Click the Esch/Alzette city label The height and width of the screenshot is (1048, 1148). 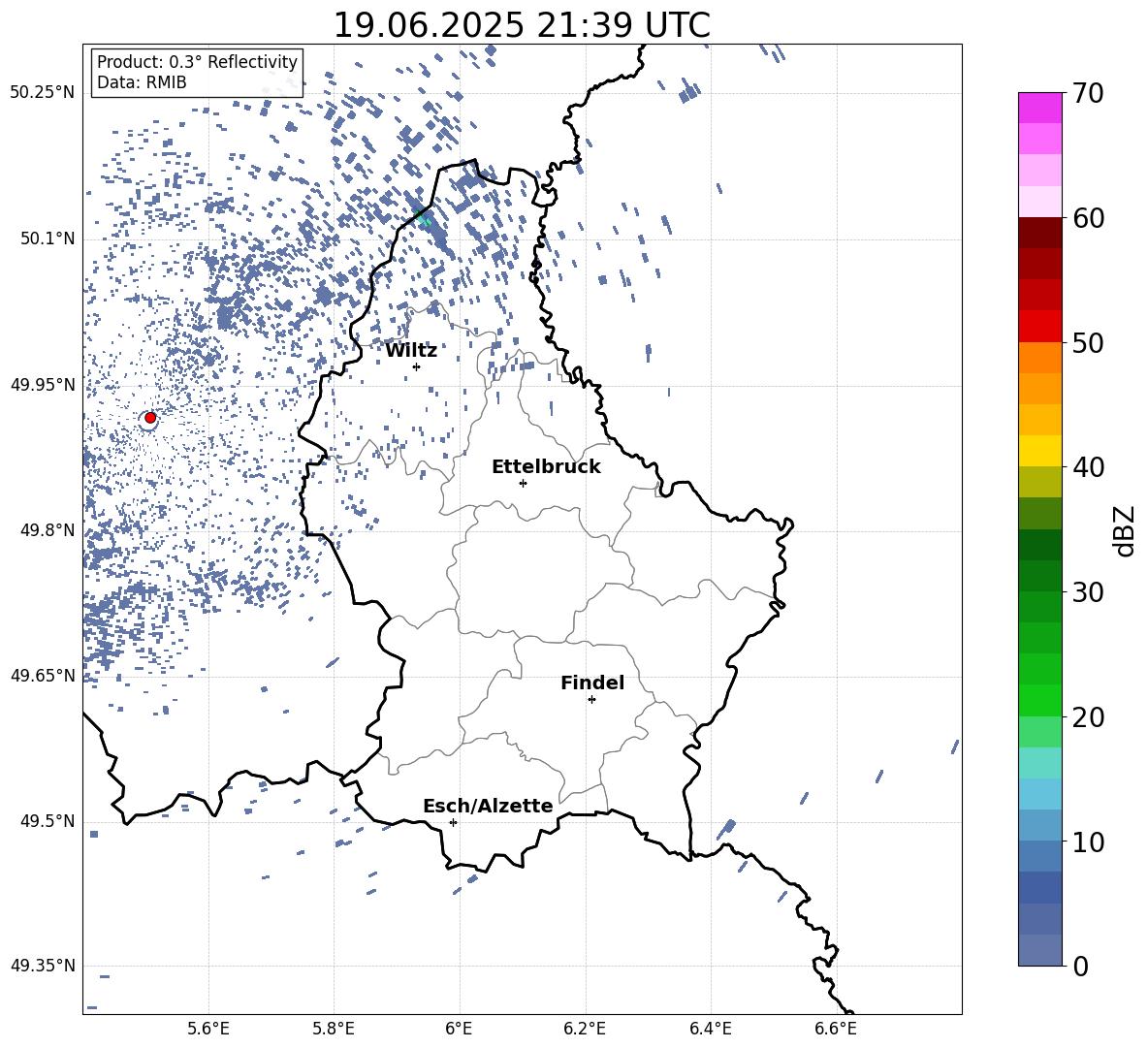point(488,806)
